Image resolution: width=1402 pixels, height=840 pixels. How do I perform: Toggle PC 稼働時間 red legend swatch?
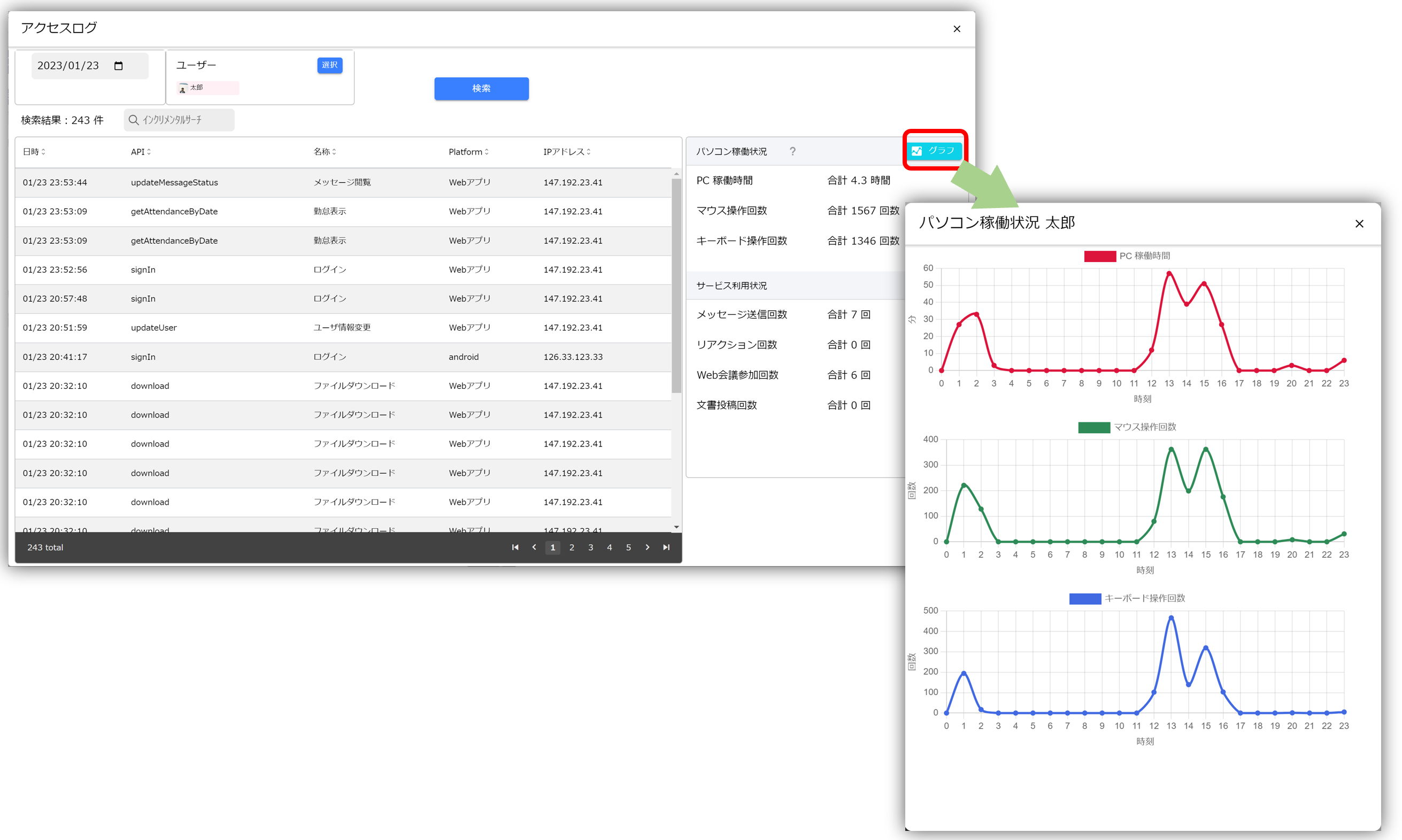pos(1099,256)
